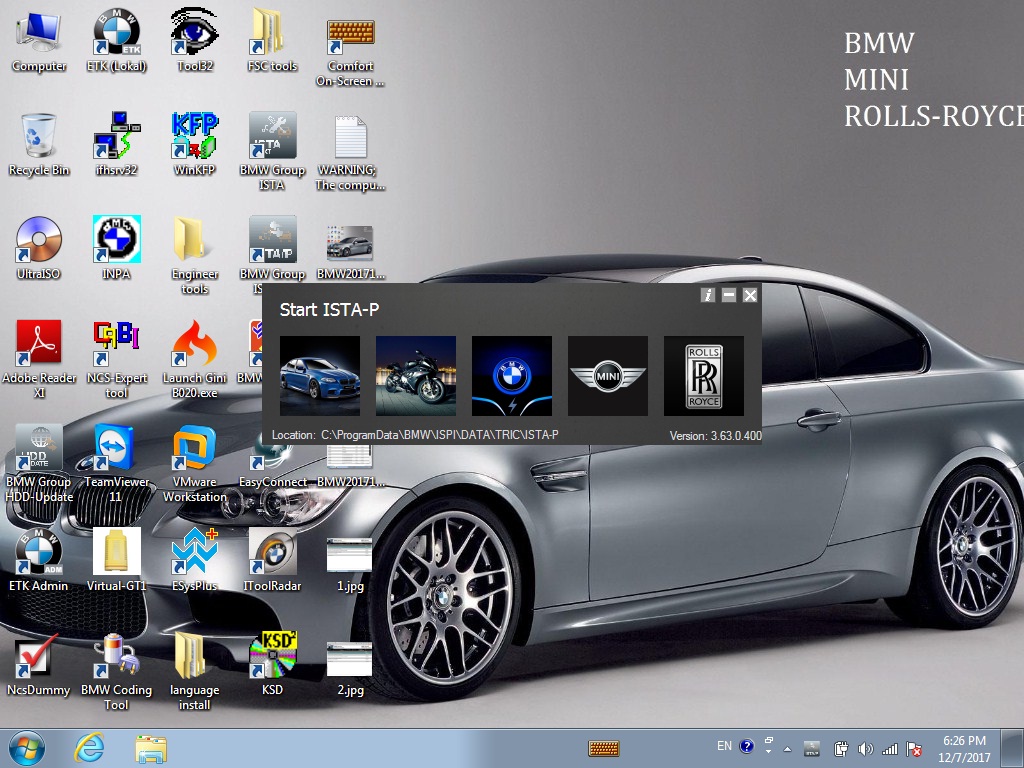Select the BMW Group shortcut with TA/P icon
The image size is (1024, 768).
coord(272,248)
